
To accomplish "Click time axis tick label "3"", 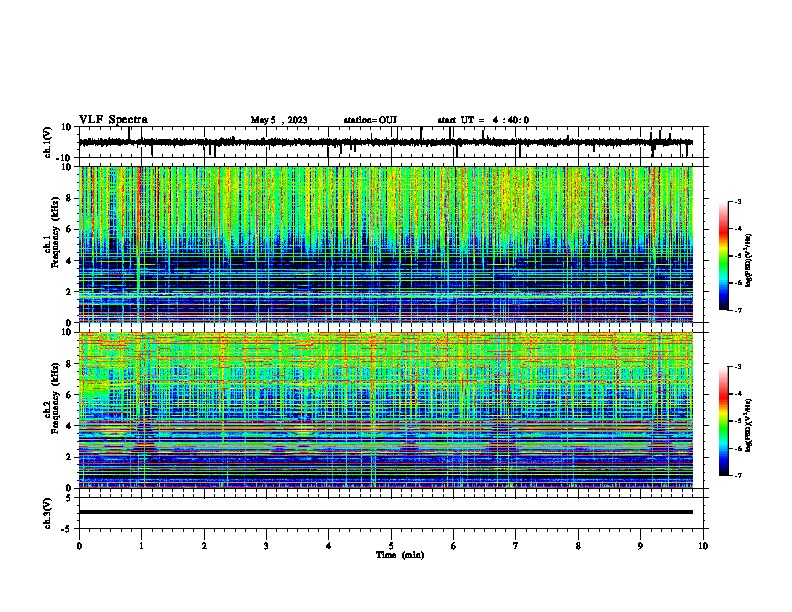I will click(266, 546).
